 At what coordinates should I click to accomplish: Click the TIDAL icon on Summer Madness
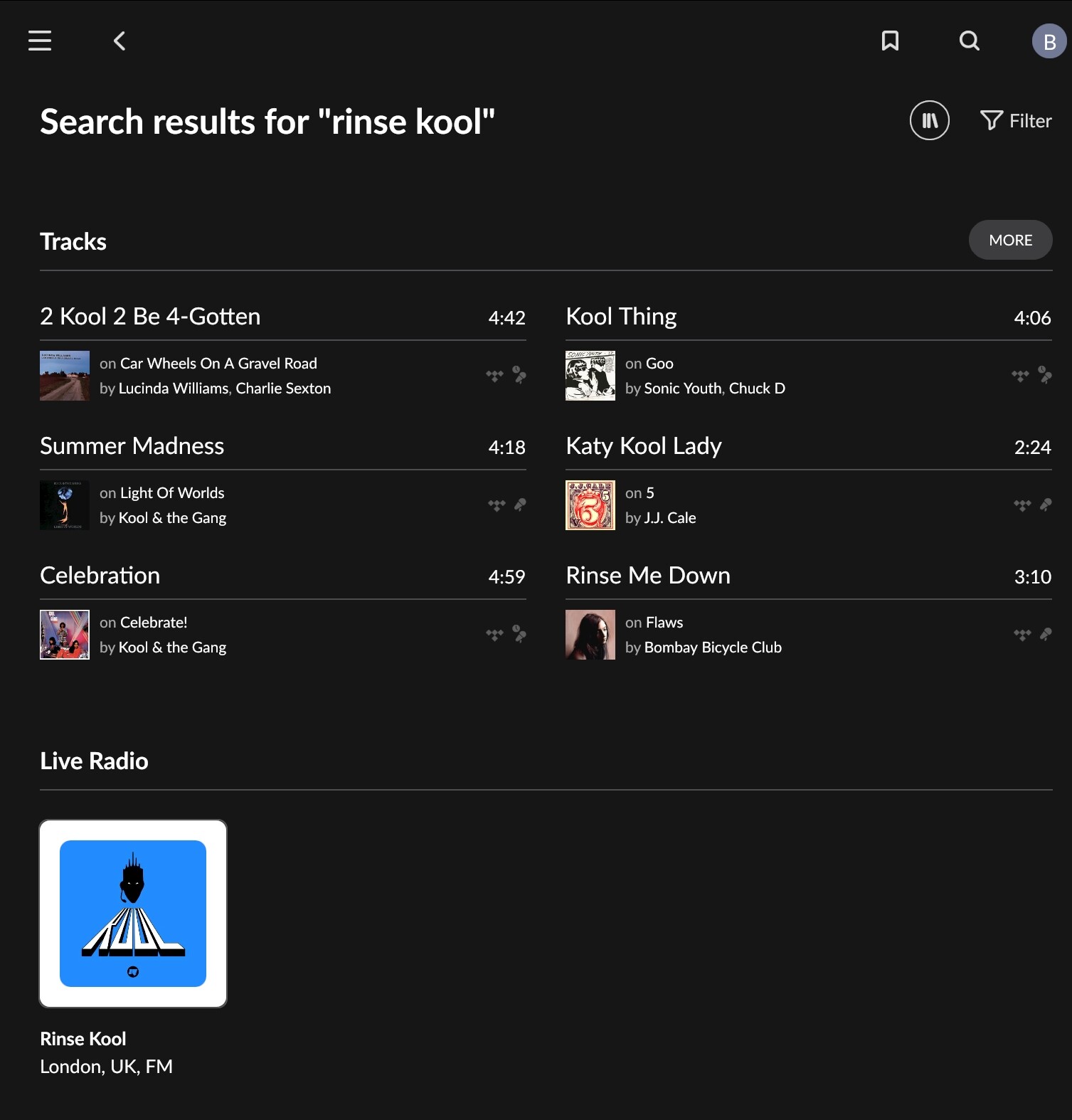pos(497,505)
